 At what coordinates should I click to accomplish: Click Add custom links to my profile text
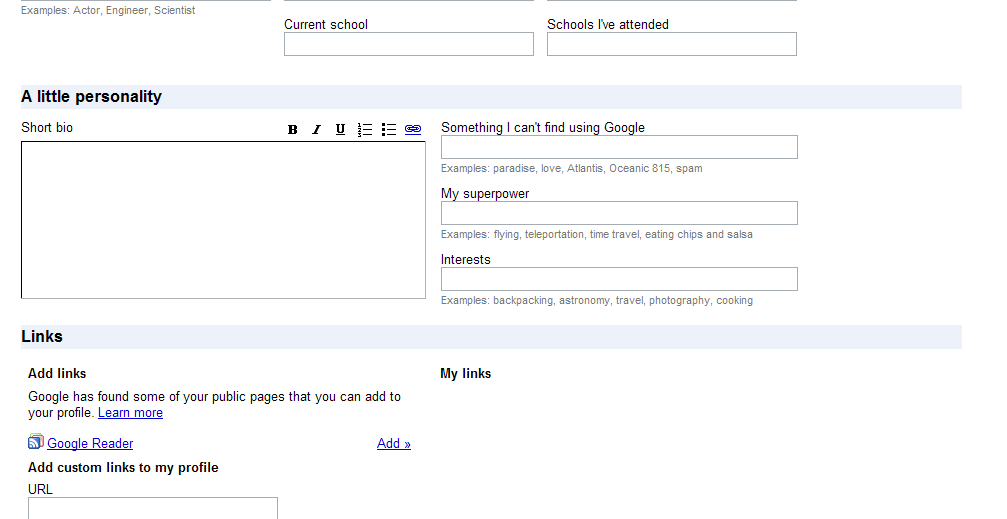click(123, 468)
